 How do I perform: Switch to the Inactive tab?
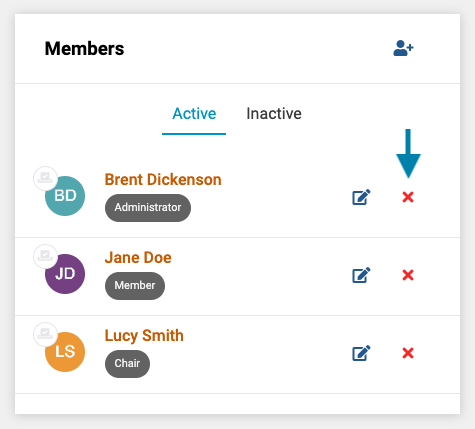274,114
